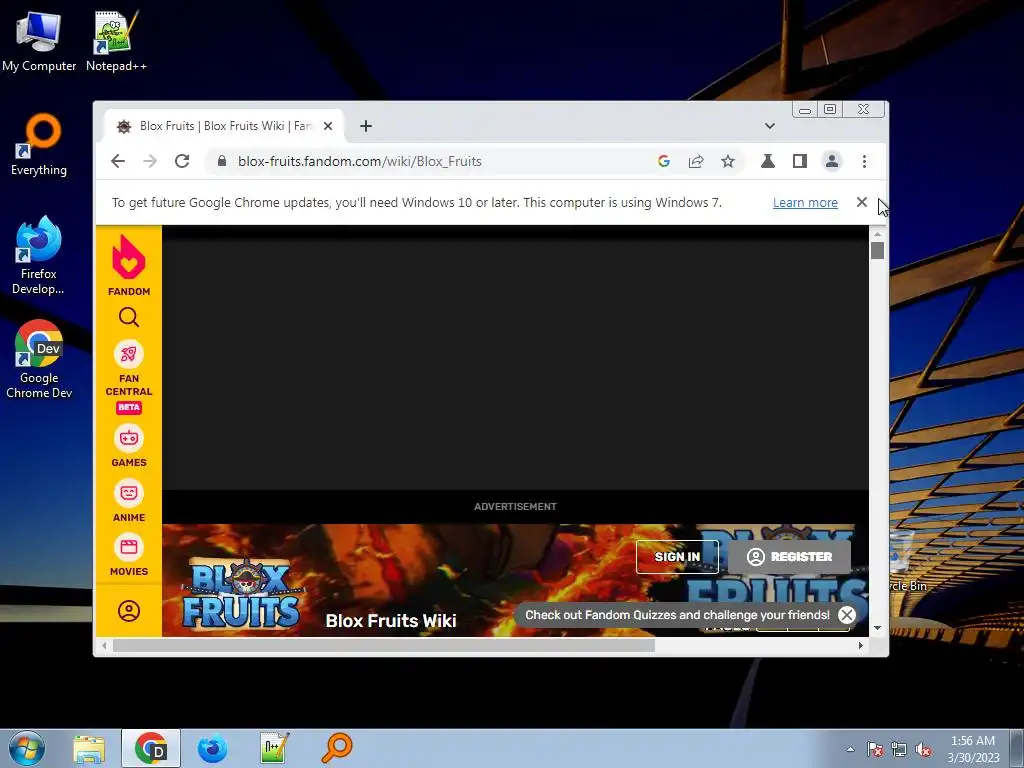Click the ADVERTISEMENT label
The width and height of the screenshot is (1024, 768).
(x=515, y=507)
